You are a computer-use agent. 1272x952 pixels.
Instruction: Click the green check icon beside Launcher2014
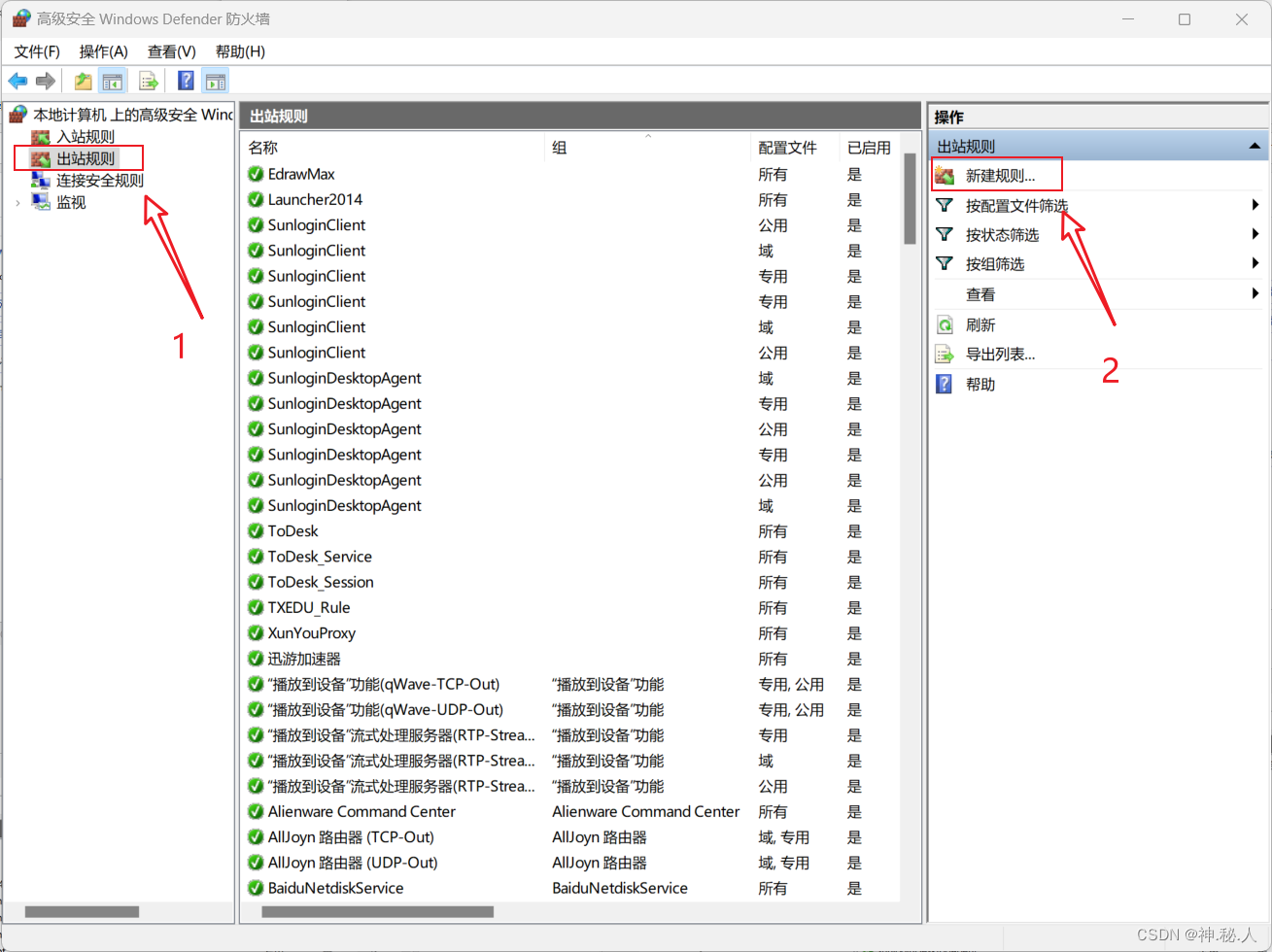[x=256, y=199]
